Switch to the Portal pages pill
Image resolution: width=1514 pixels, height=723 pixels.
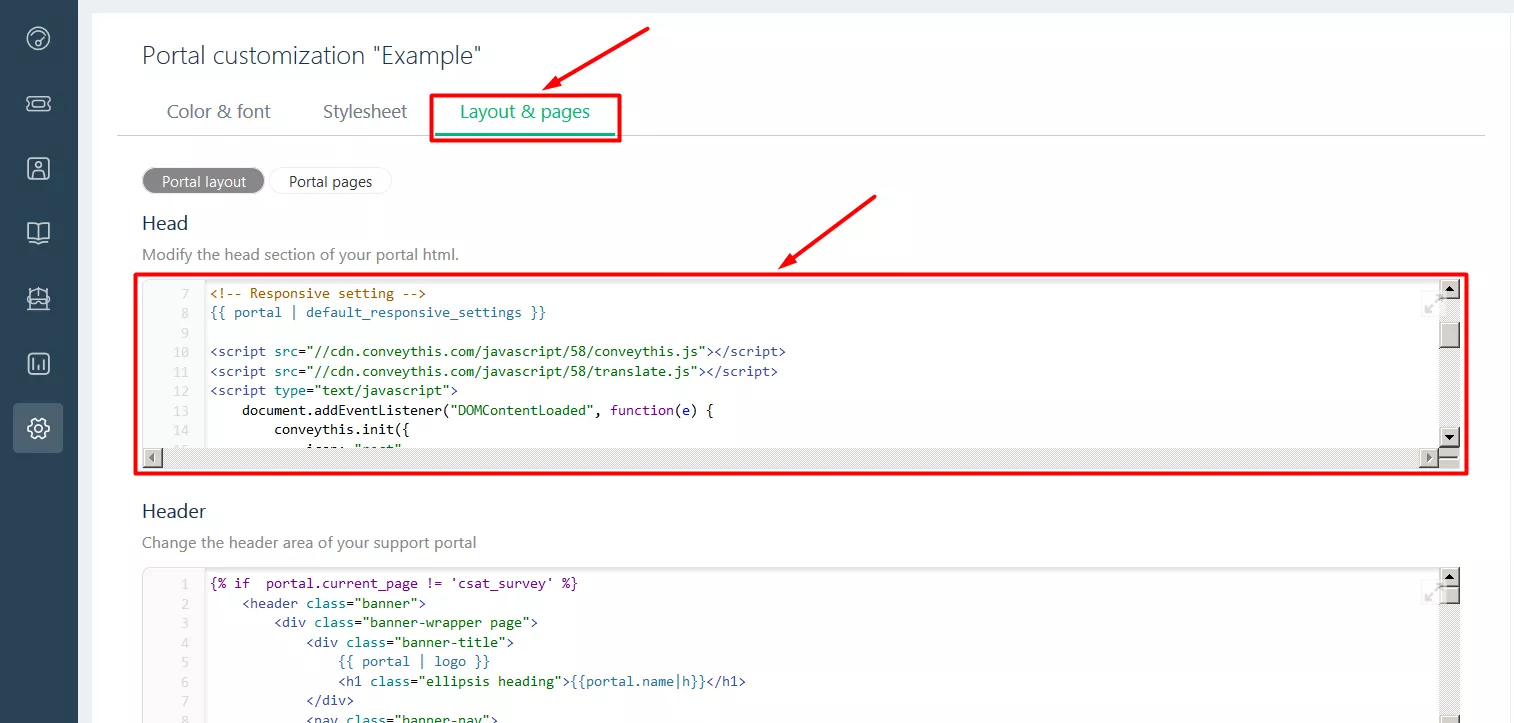coord(330,181)
